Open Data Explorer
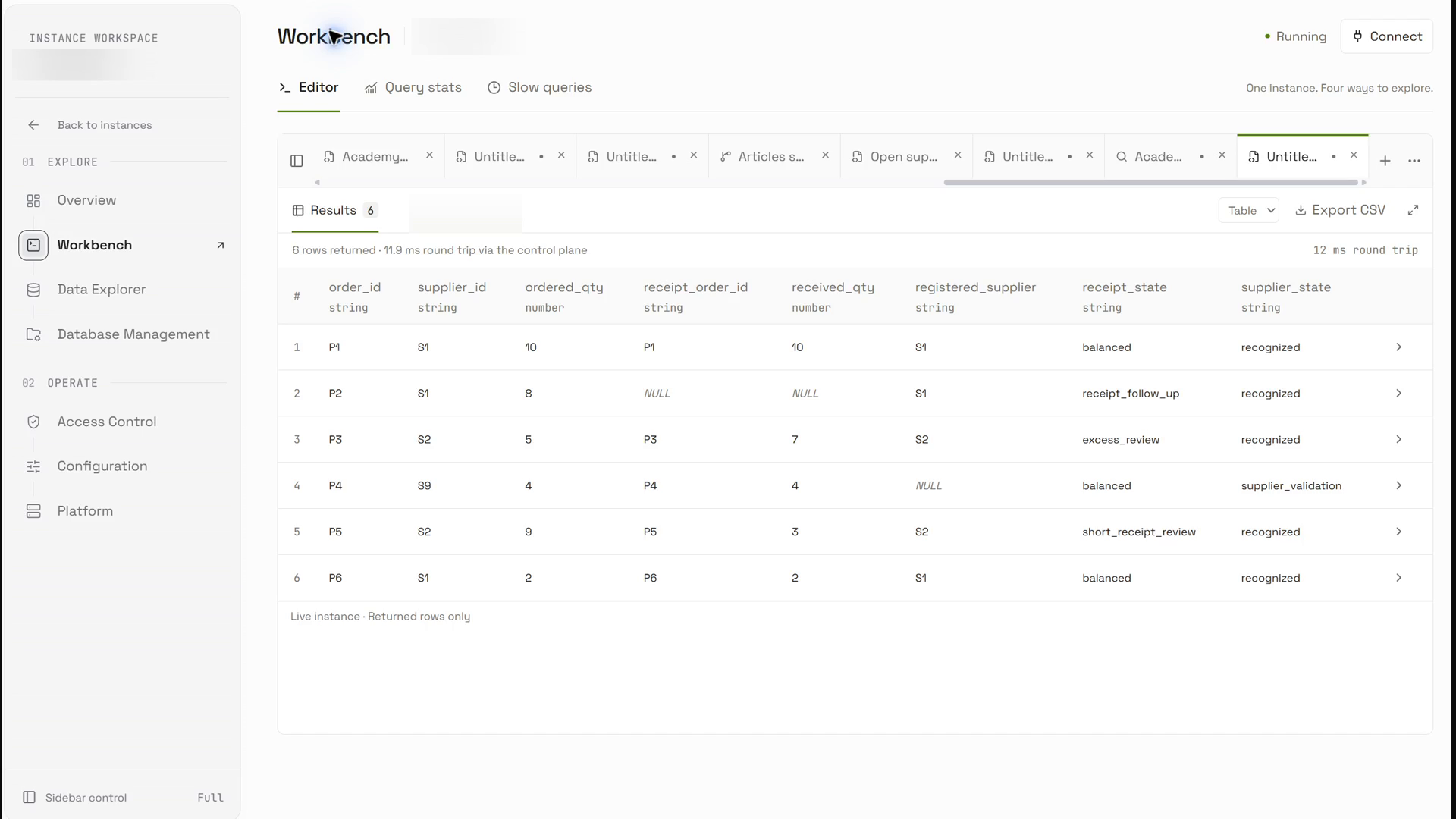 click(101, 290)
